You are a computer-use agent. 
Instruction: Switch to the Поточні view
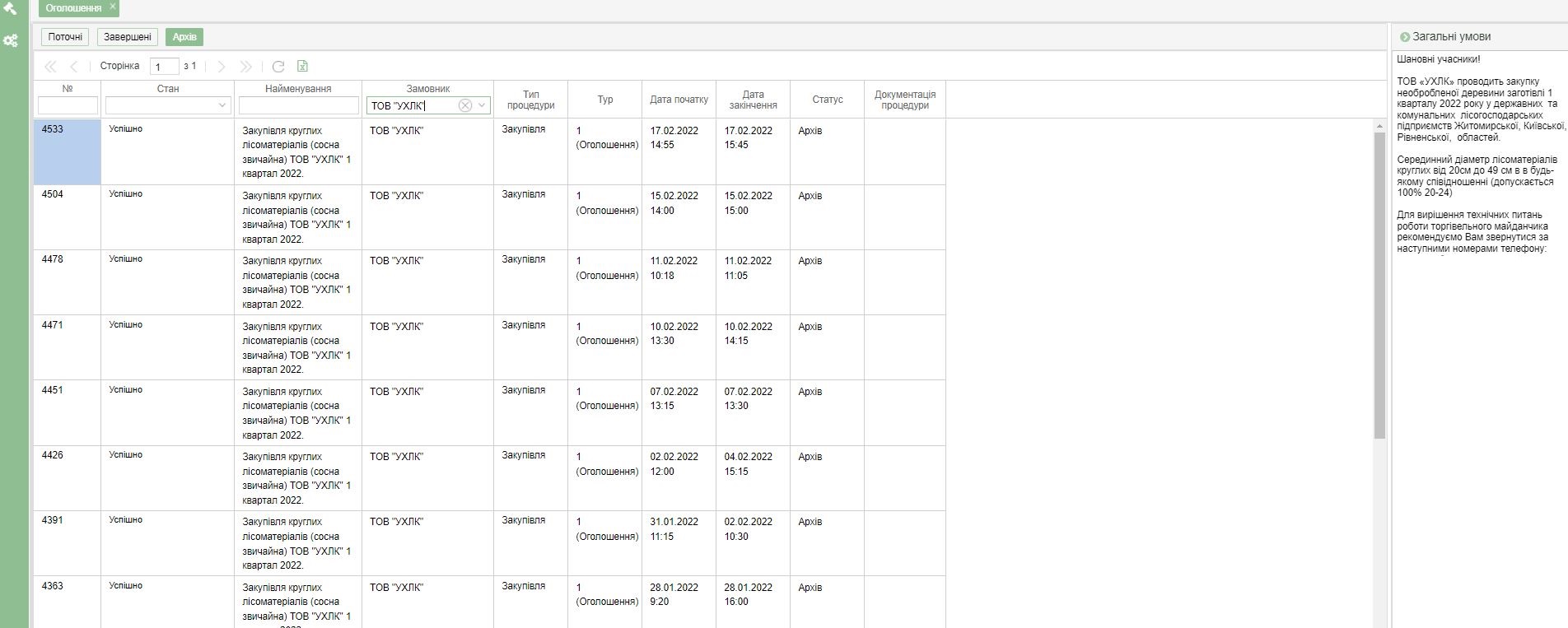[65, 37]
